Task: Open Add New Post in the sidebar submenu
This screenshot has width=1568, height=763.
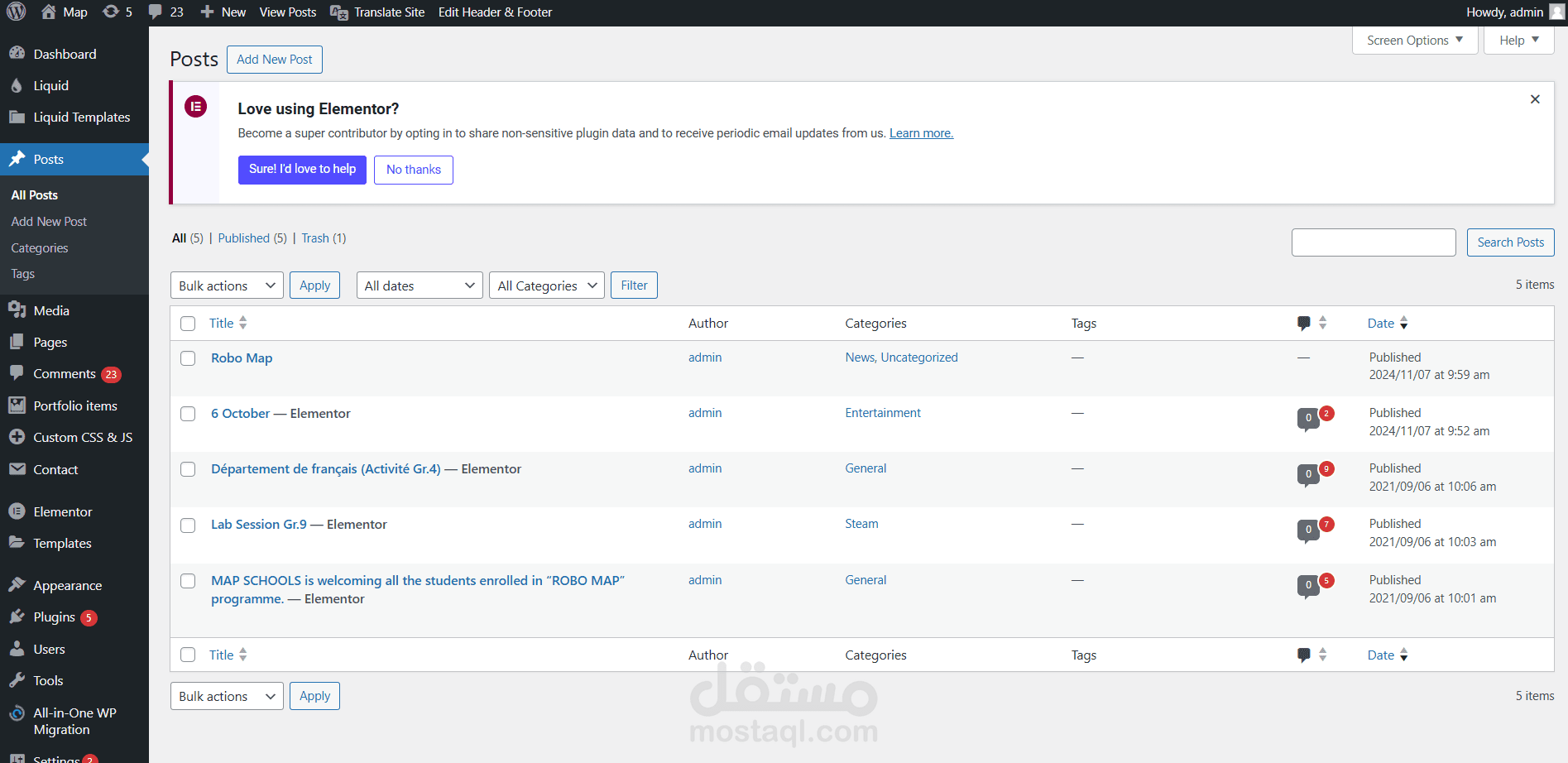Action: (x=49, y=222)
